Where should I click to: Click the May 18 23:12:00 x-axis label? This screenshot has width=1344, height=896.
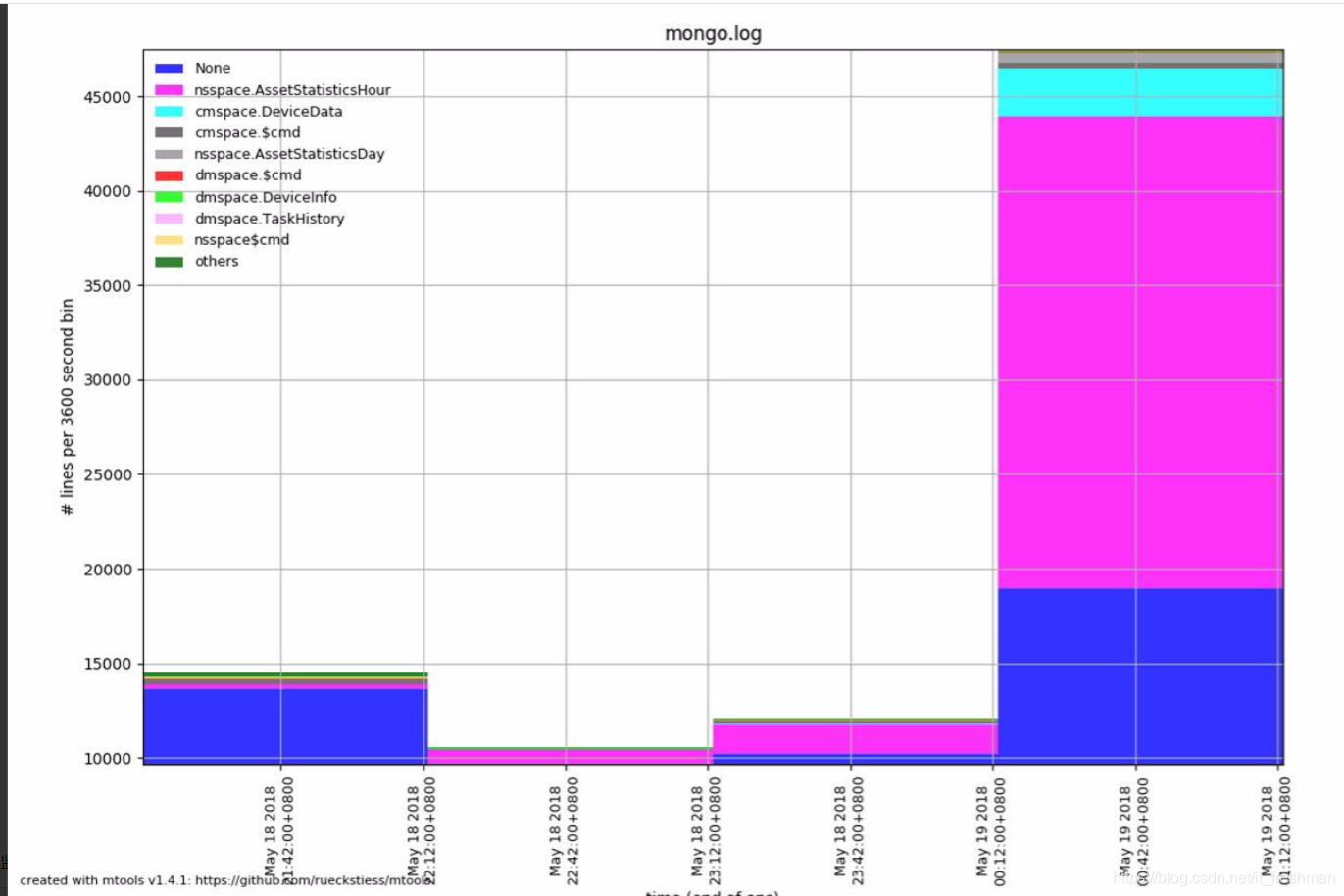coord(707,831)
